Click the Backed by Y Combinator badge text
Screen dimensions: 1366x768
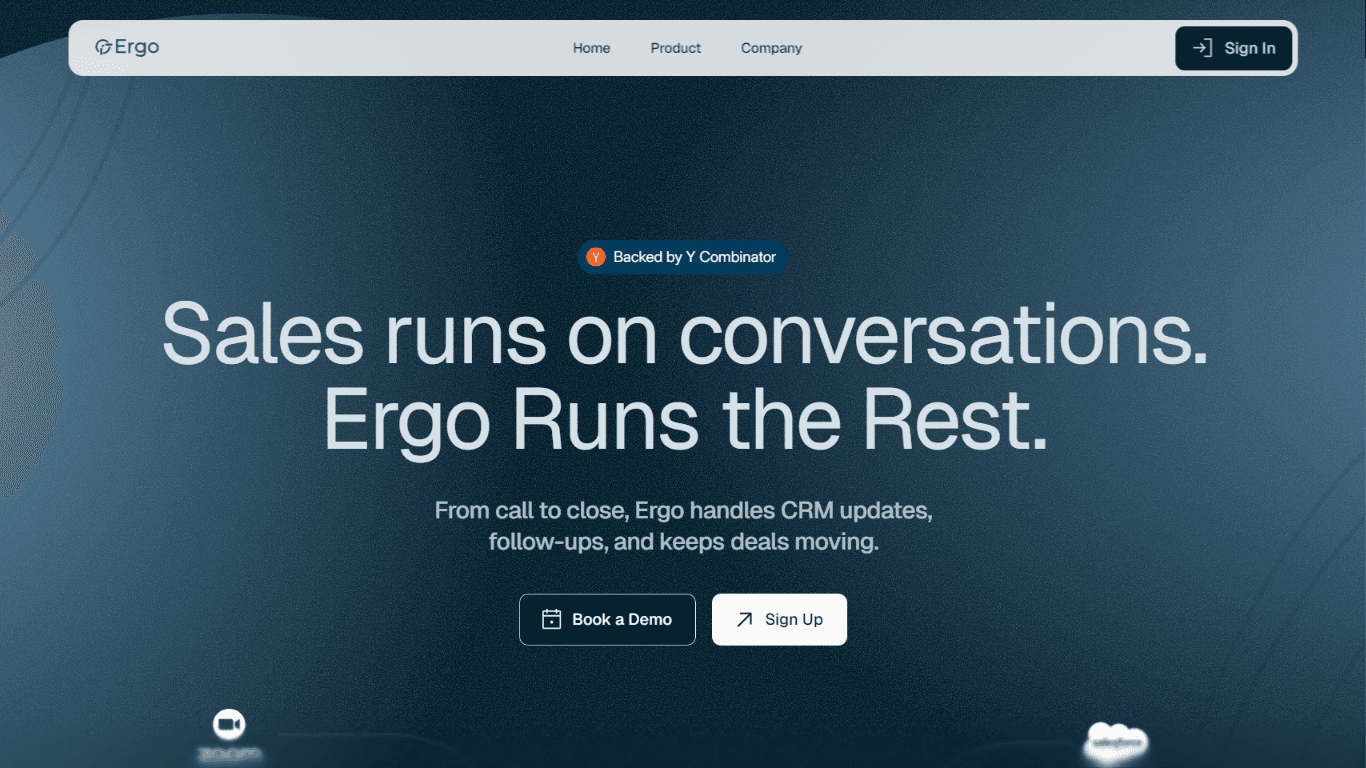coord(694,257)
